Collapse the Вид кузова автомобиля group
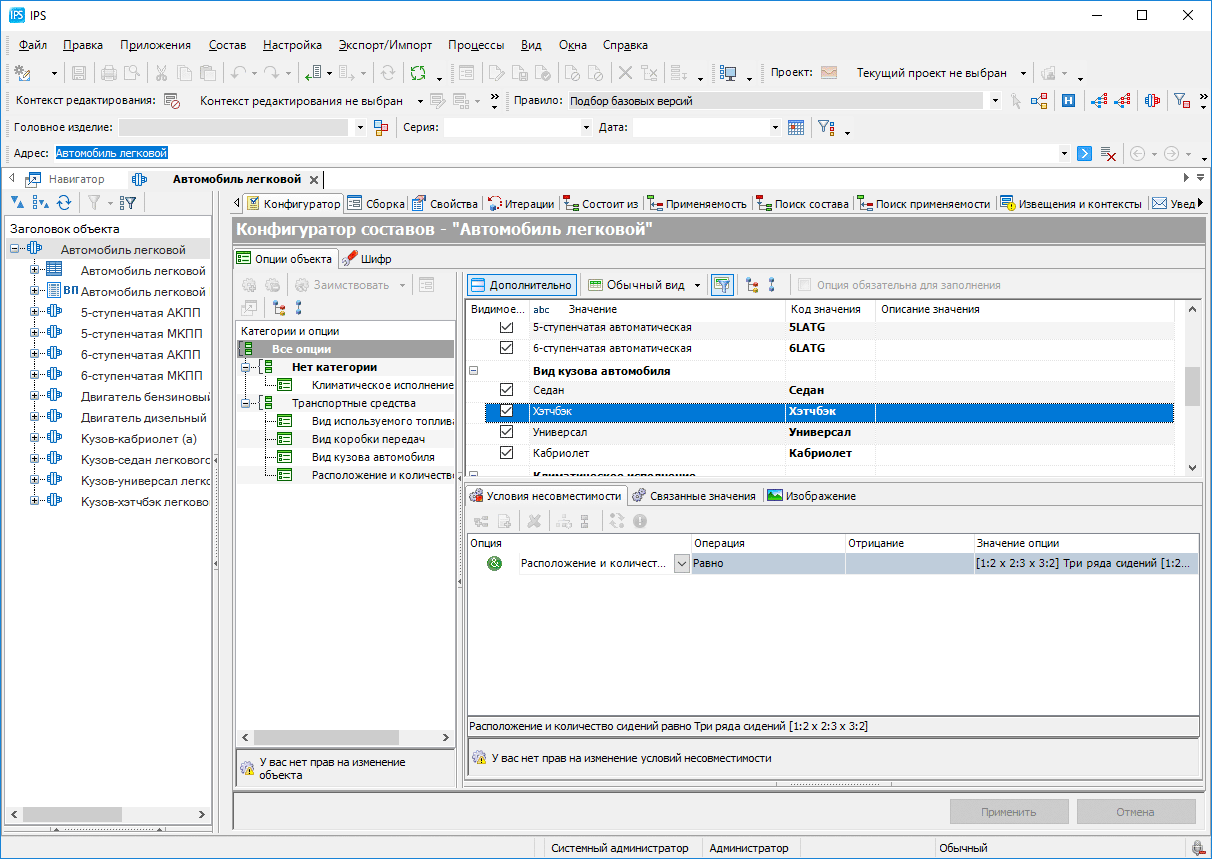Viewport: 1212px width, 859px height. pos(474,371)
